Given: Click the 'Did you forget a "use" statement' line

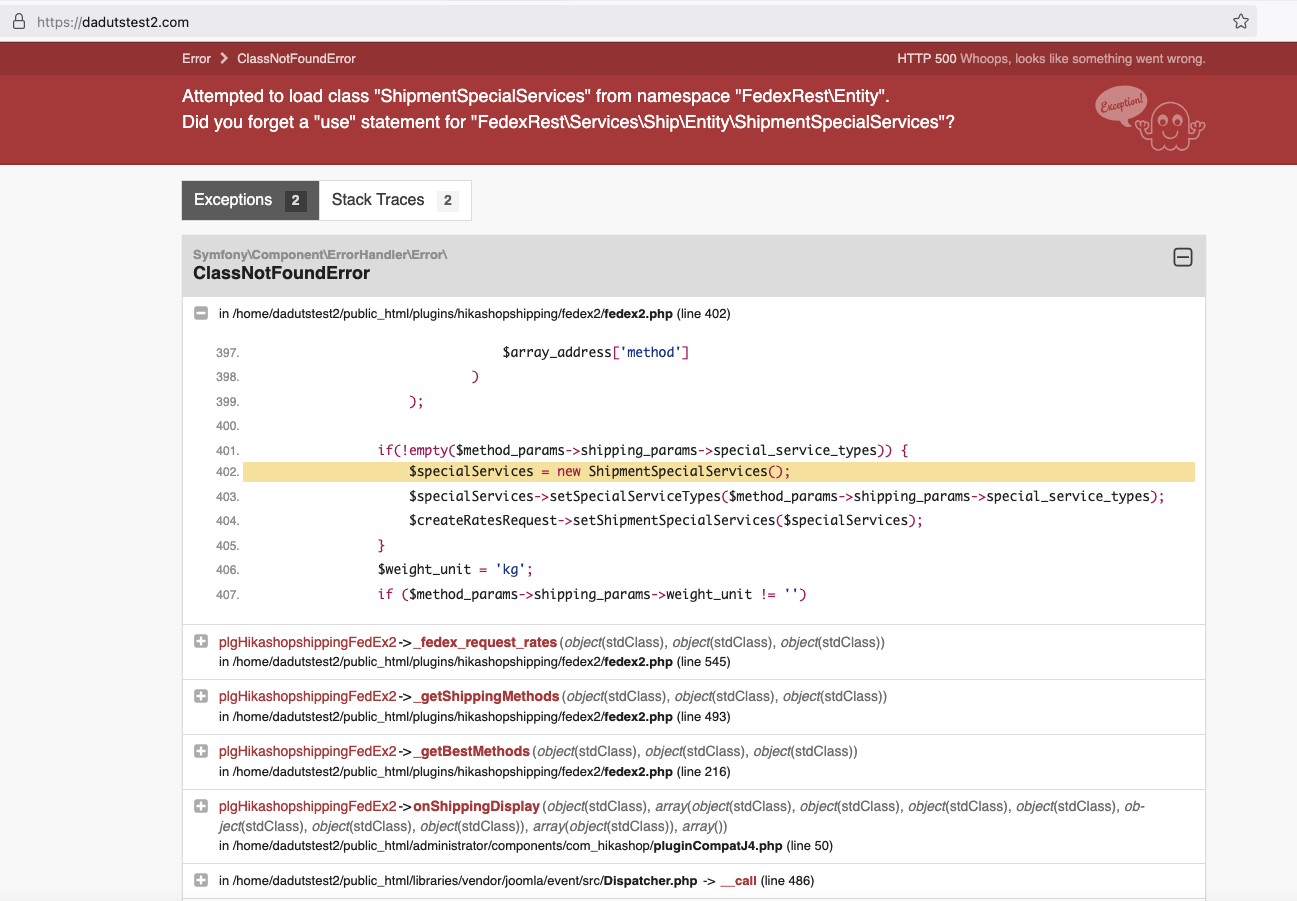Looking at the screenshot, I should point(568,122).
